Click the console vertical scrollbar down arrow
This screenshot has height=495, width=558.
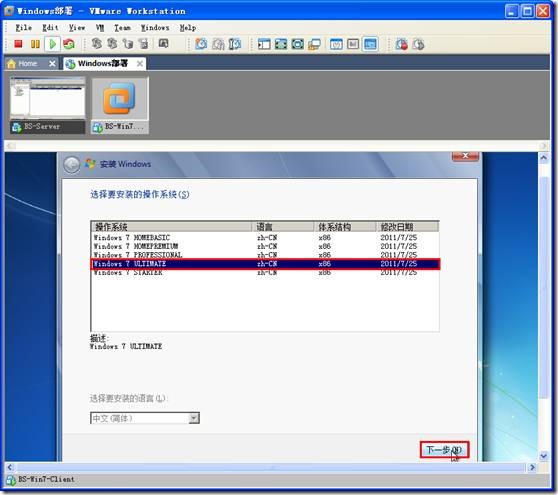click(x=544, y=456)
